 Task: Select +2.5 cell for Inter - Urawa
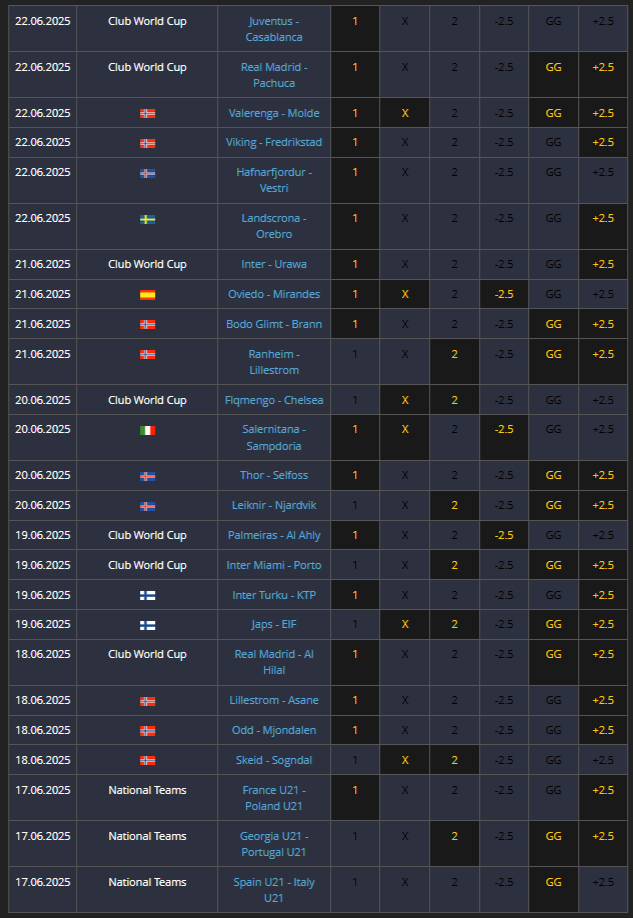(603, 264)
